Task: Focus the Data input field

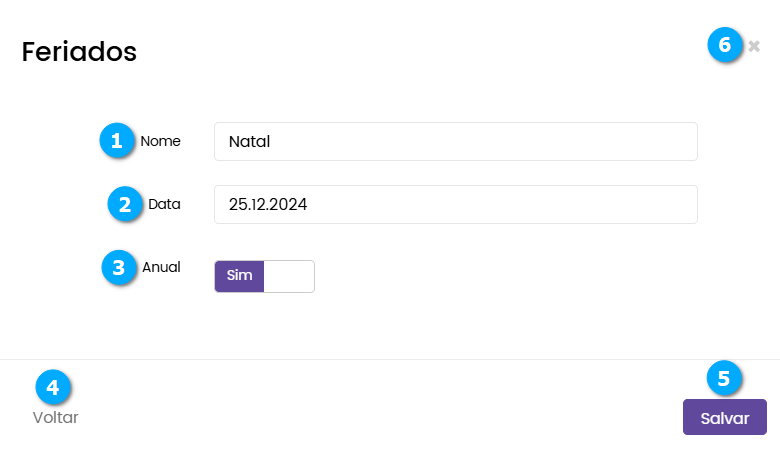Action: click(x=455, y=204)
